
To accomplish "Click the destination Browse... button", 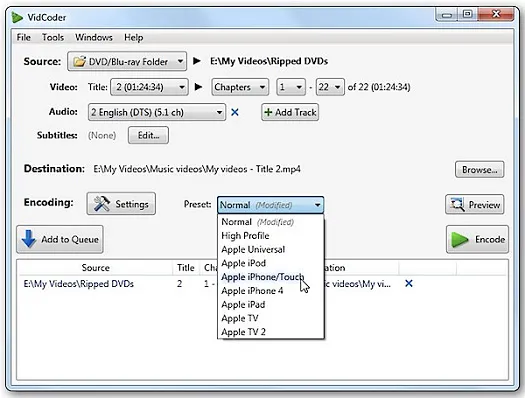I will 479,169.
